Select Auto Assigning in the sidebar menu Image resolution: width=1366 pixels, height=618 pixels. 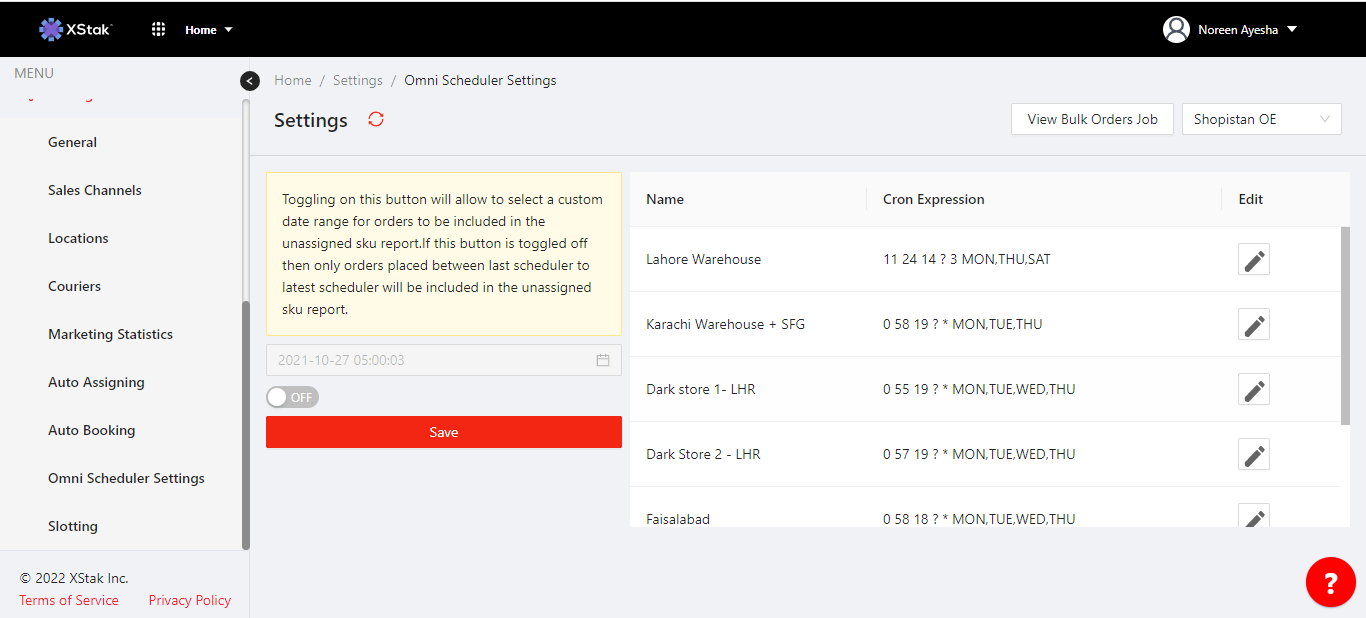coord(96,382)
